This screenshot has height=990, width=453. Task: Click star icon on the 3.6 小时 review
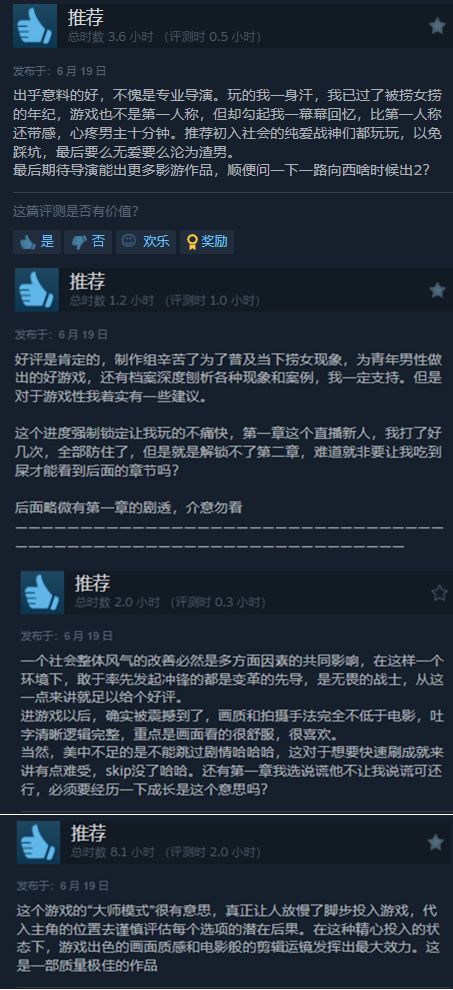[x=437, y=25]
